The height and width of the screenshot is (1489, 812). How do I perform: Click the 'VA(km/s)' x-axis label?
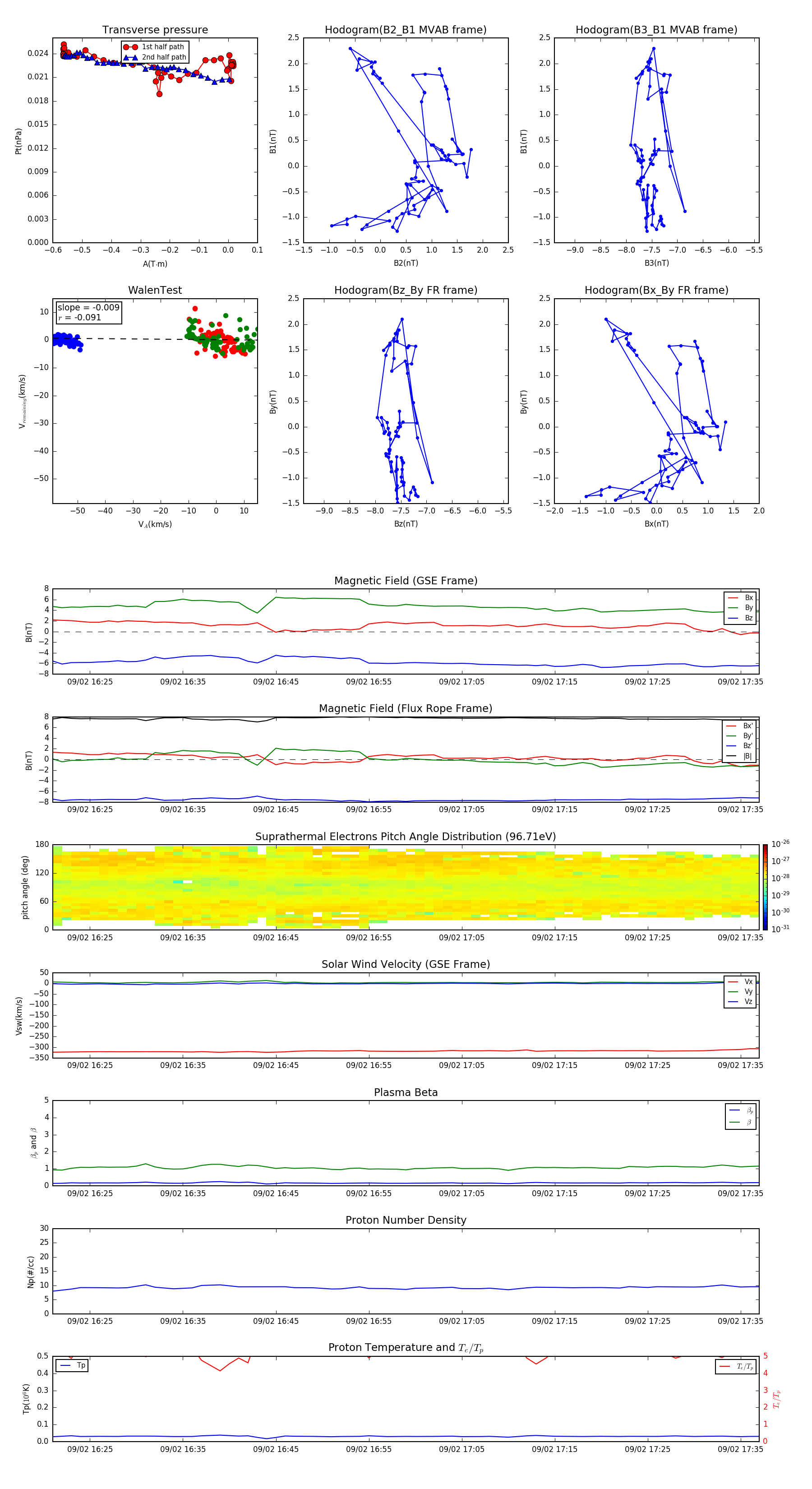155,524
